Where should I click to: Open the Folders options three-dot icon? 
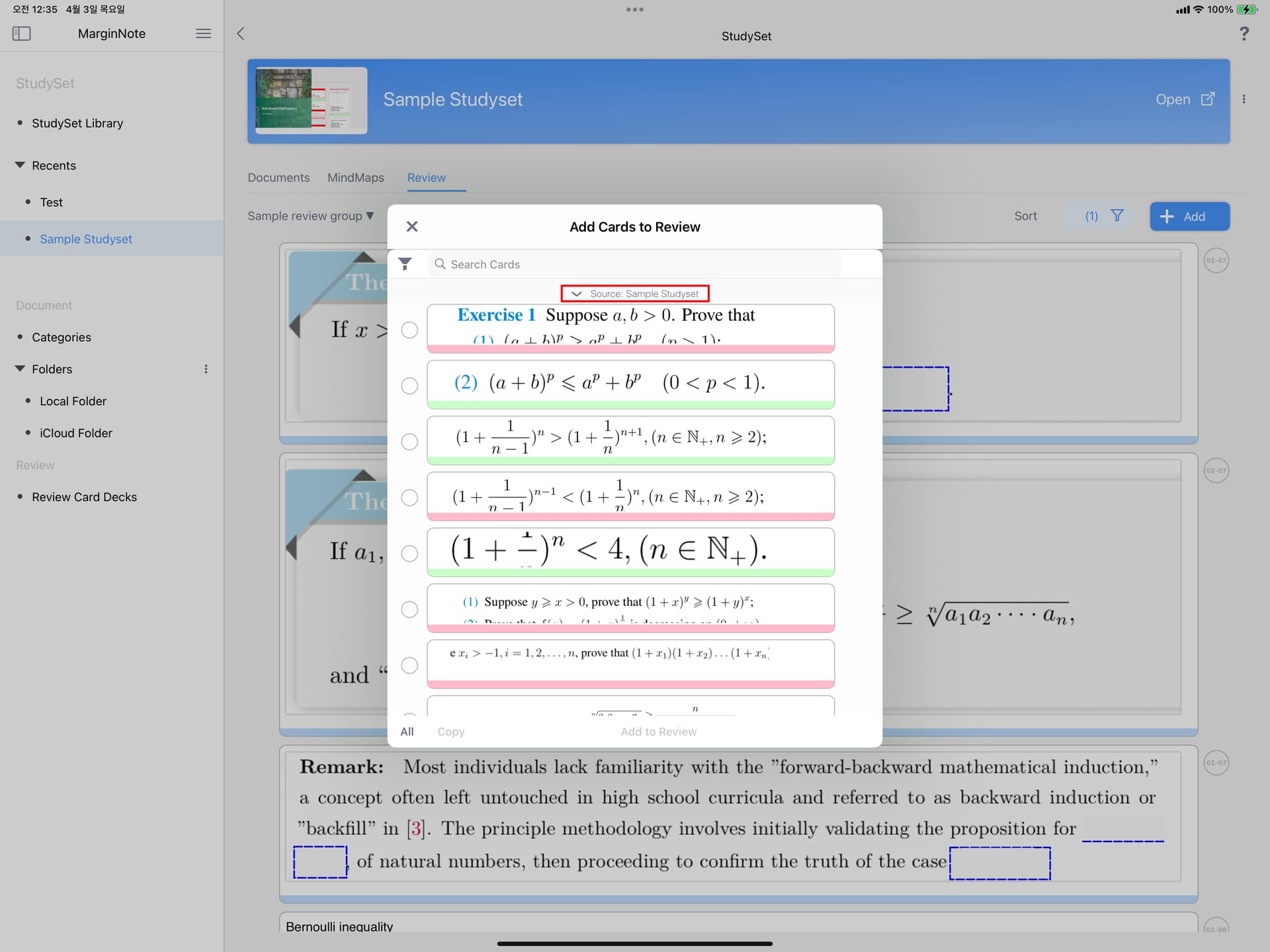click(x=206, y=369)
